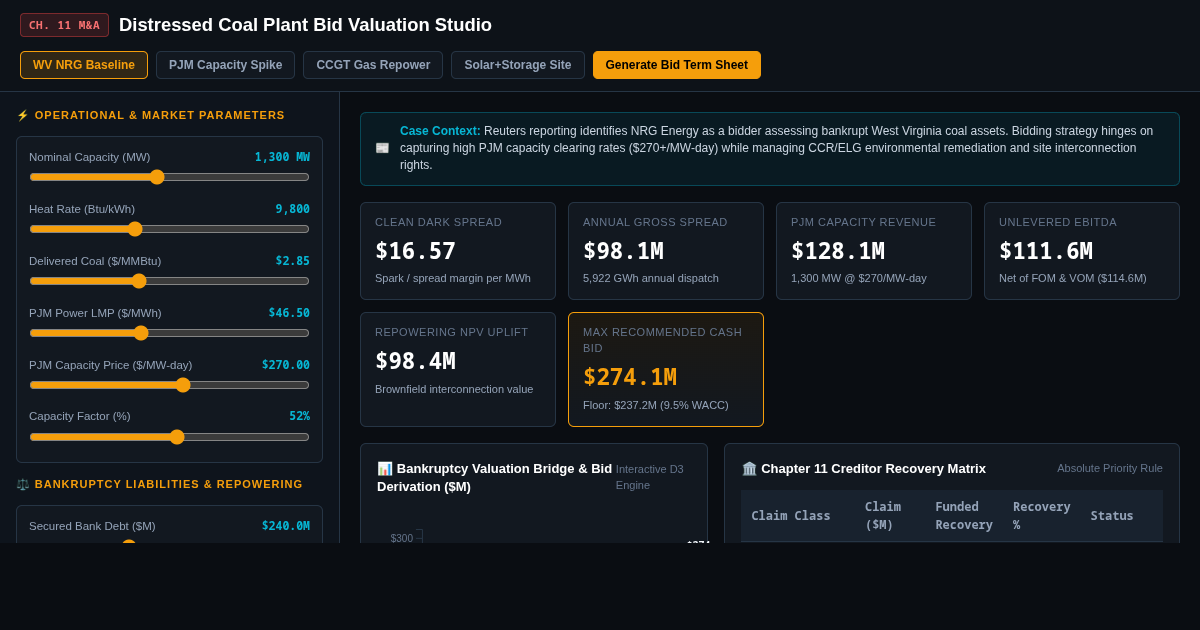Viewport: 1200px width, 630px height.
Task: Click Generate Bid Term Sheet button
Action: point(677,65)
